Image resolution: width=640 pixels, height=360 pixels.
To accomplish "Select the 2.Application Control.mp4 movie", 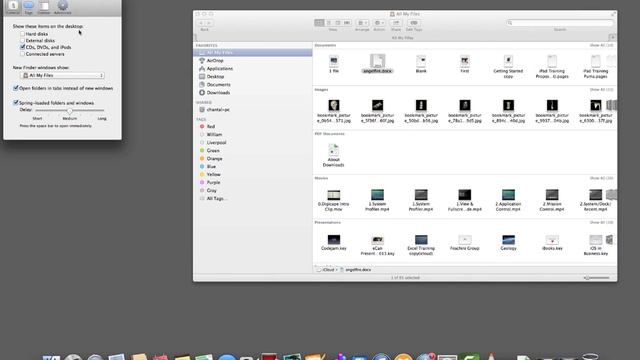I will [x=508, y=200].
